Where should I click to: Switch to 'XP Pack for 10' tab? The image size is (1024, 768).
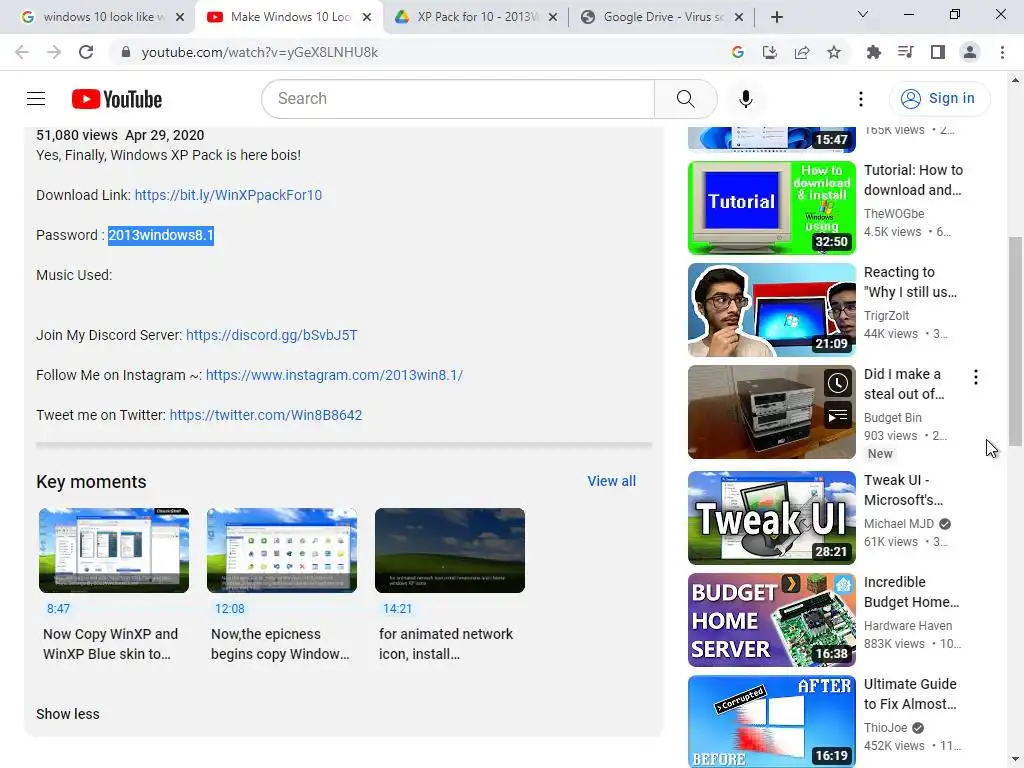[x=476, y=17]
